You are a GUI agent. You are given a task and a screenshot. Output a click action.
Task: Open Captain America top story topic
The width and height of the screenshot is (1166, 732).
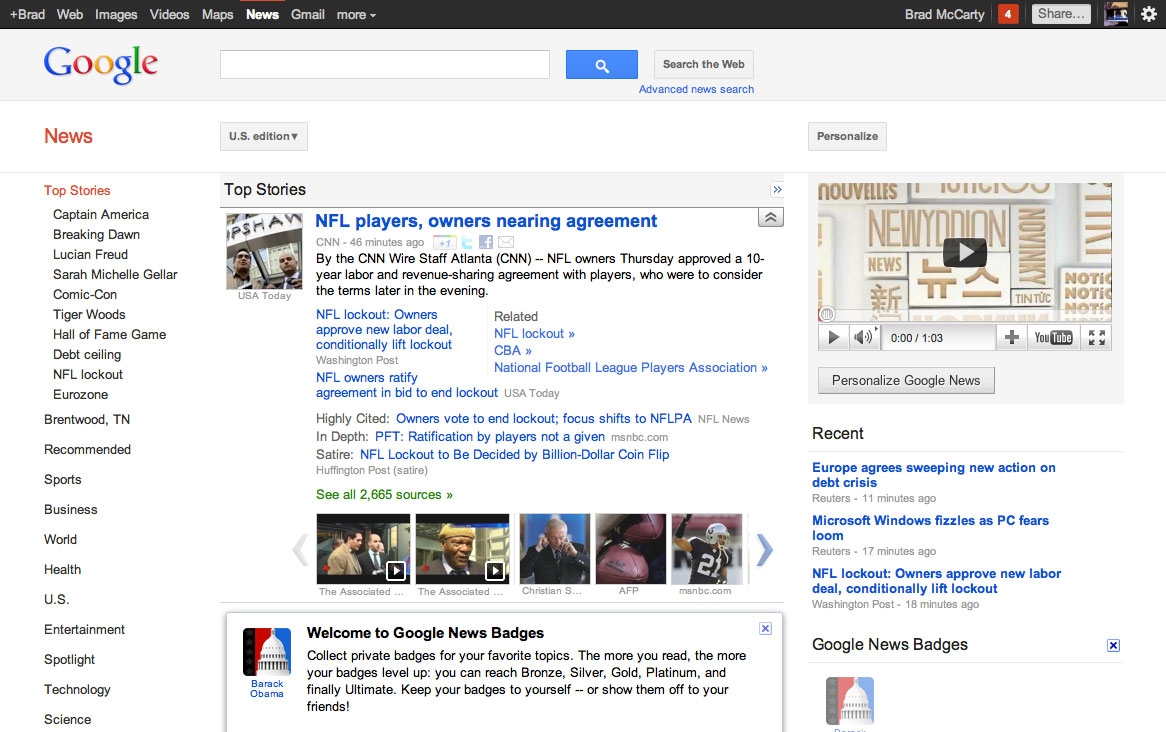(x=101, y=215)
